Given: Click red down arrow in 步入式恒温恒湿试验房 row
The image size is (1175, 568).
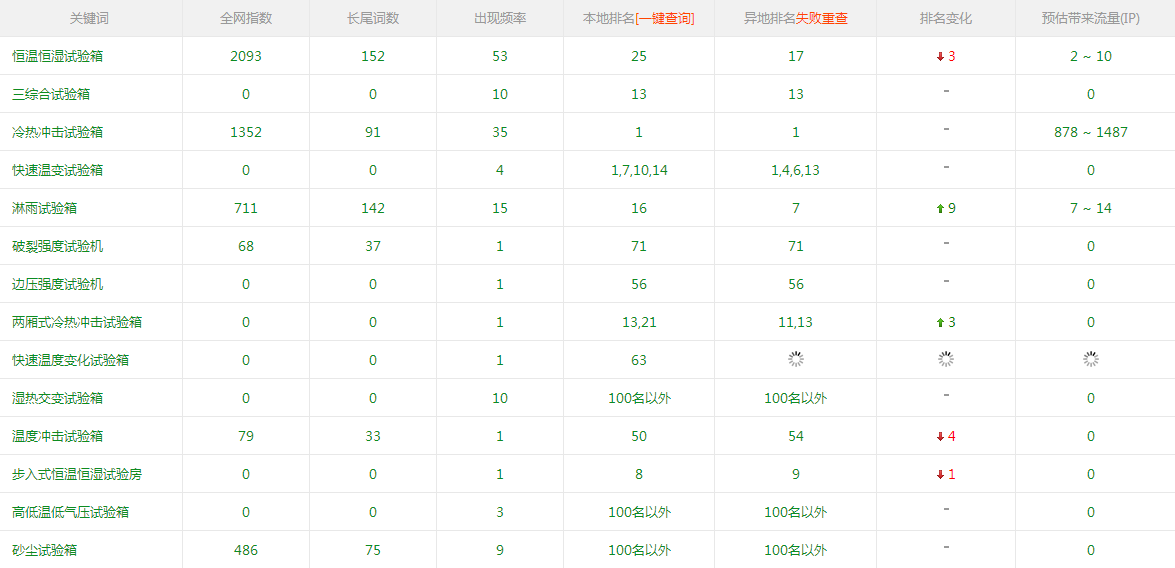Looking at the screenshot, I should pos(940,475).
